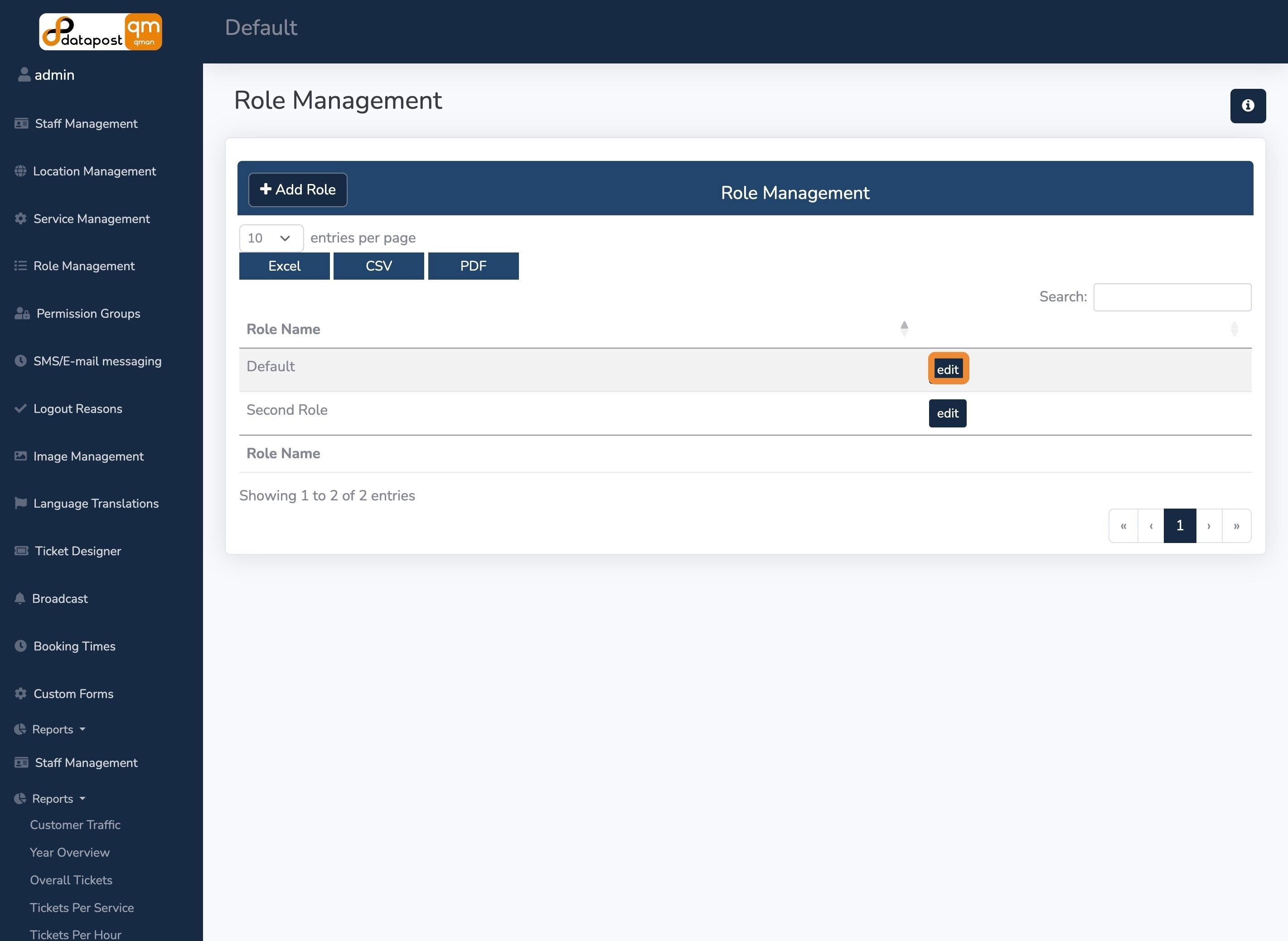Open the entries per page dropdown
Image resolution: width=1288 pixels, height=941 pixels.
coord(271,238)
